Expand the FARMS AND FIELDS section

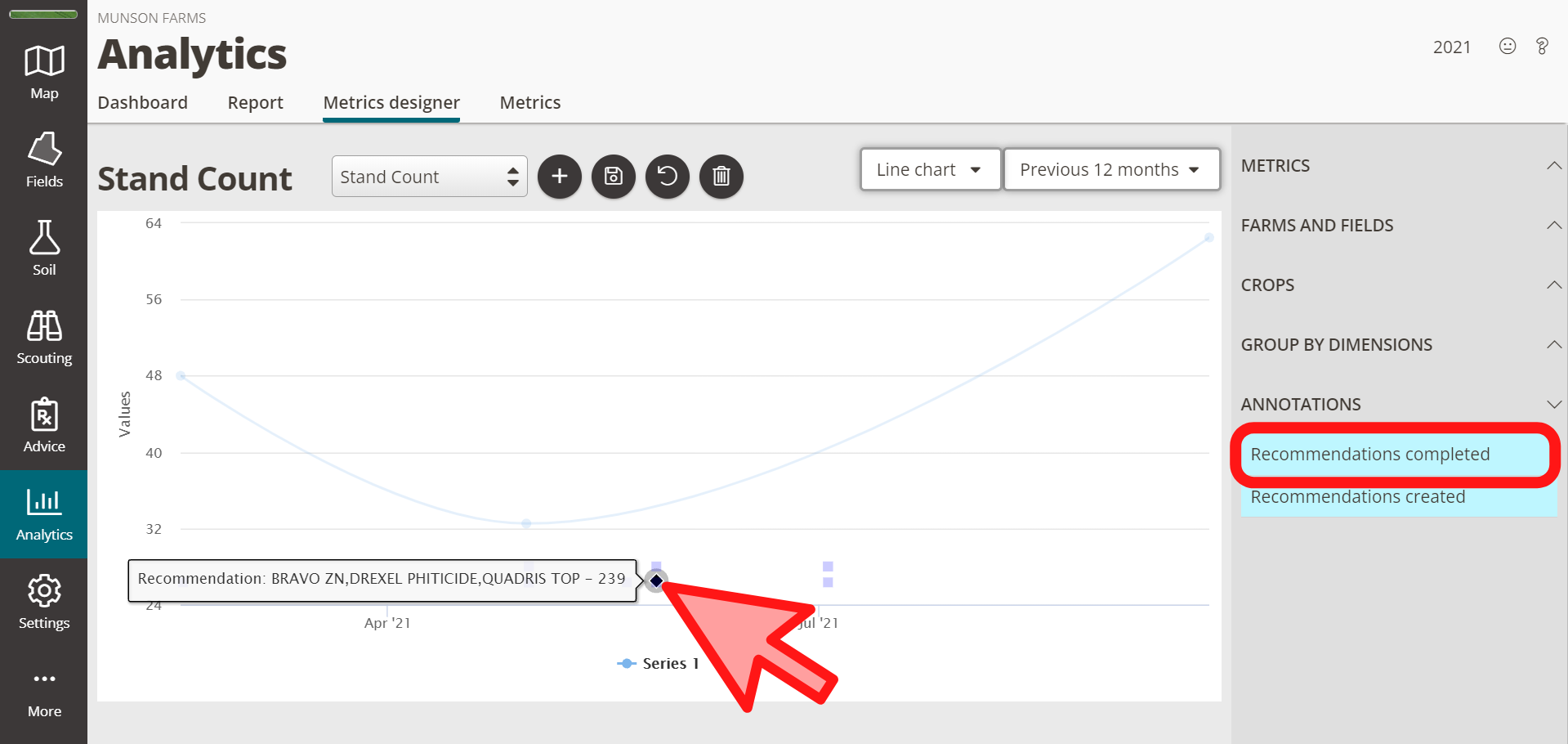pyautogui.click(x=1400, y=226)
